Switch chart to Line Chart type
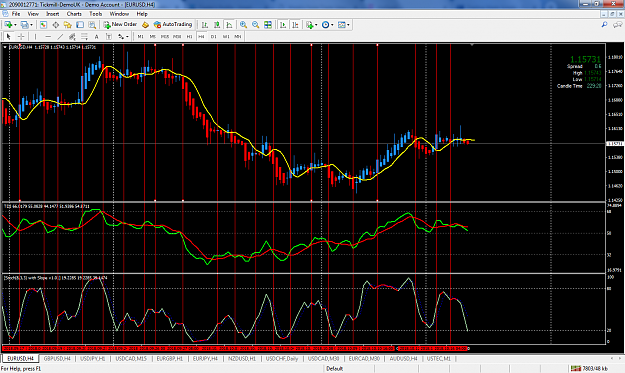 tap(229, 25)
